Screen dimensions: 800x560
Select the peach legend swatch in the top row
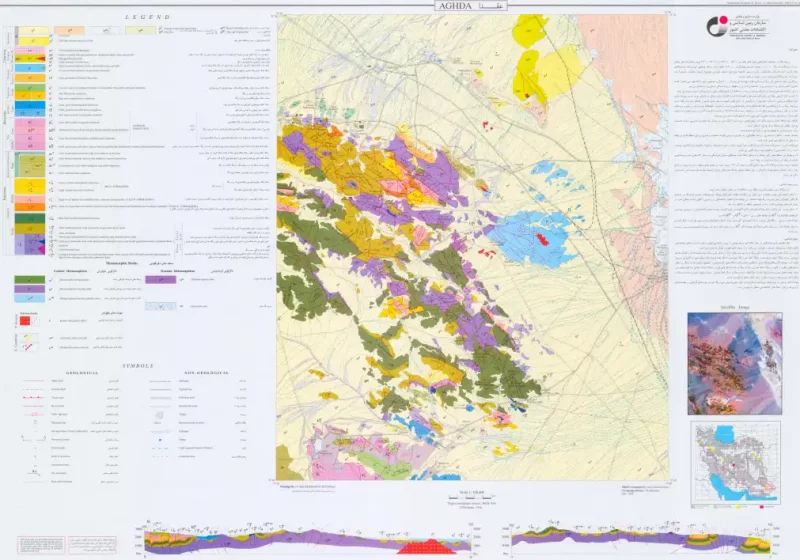pos(69,31)
